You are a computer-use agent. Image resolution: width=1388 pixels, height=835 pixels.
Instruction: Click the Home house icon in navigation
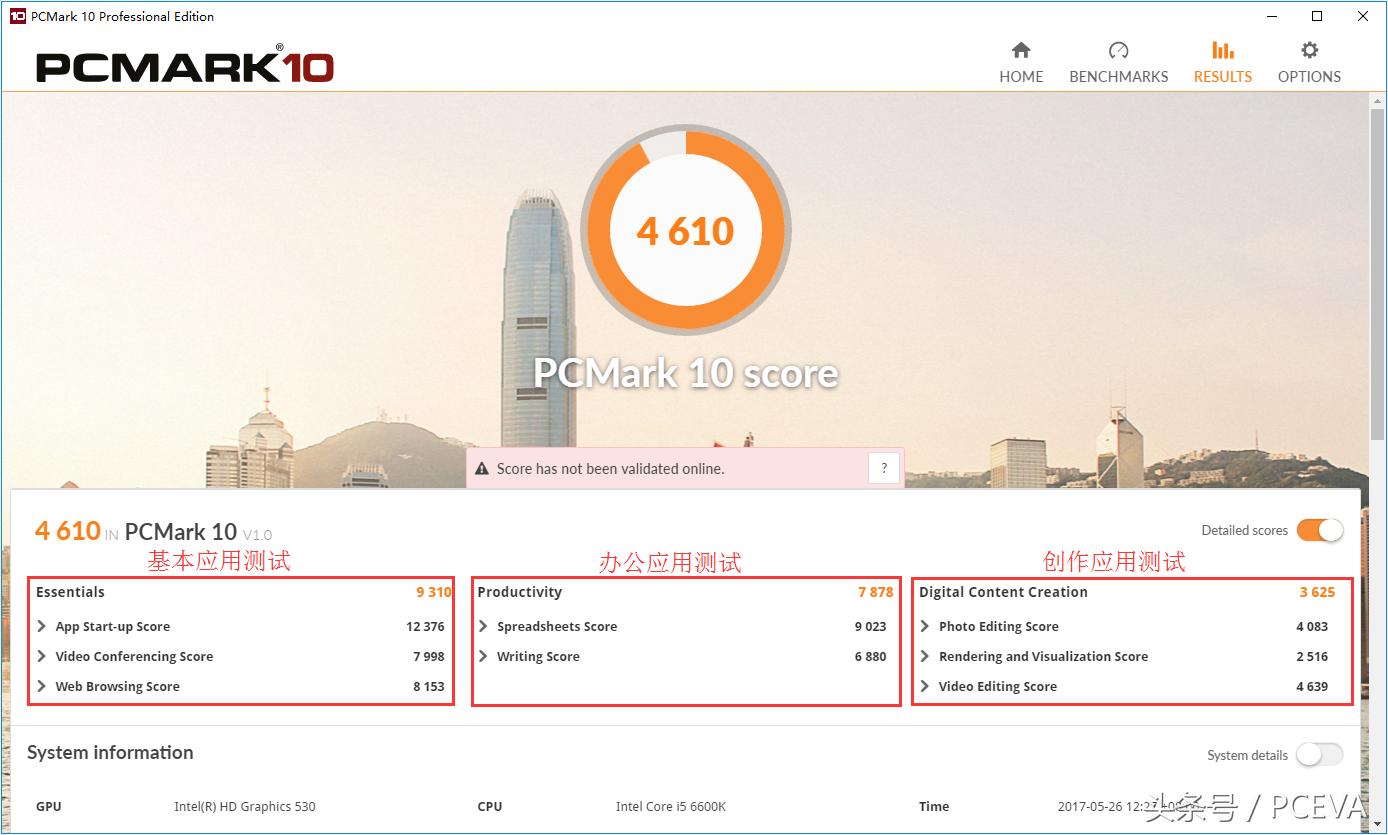coord(1020,48)
